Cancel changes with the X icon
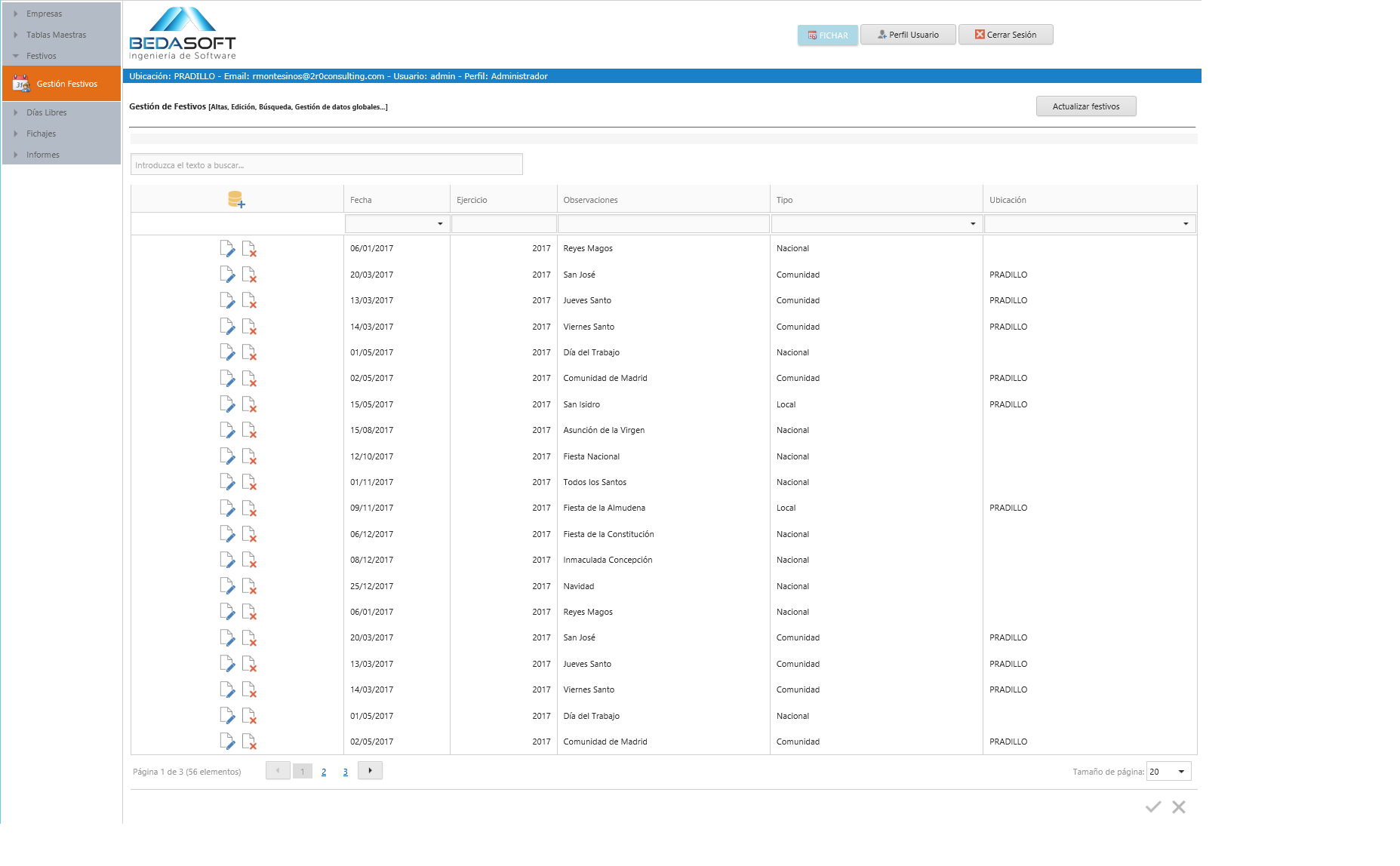The image size is (1400, 866). [x=1178, y=807]
